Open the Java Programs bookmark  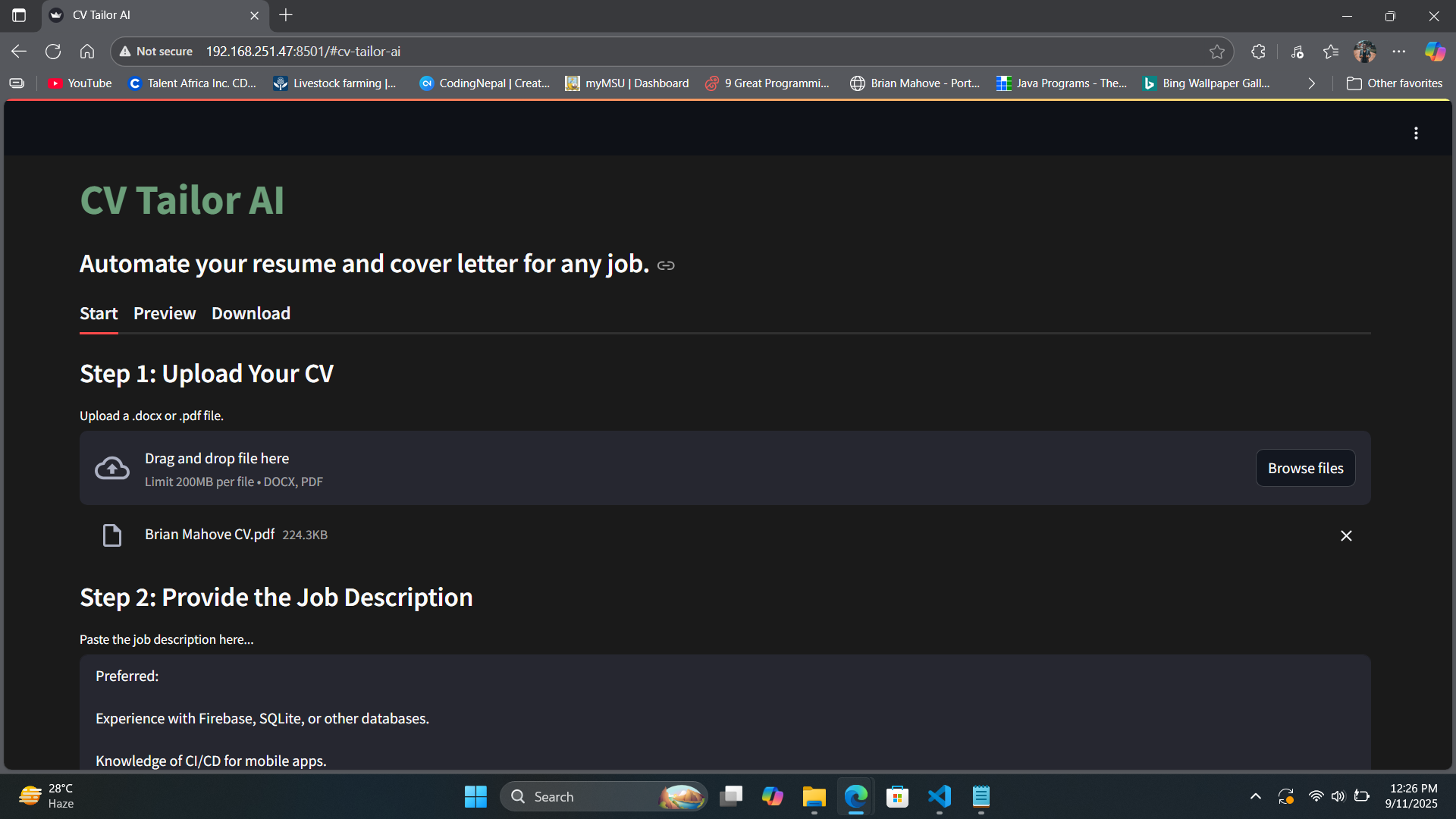[x=1062, y=83]
